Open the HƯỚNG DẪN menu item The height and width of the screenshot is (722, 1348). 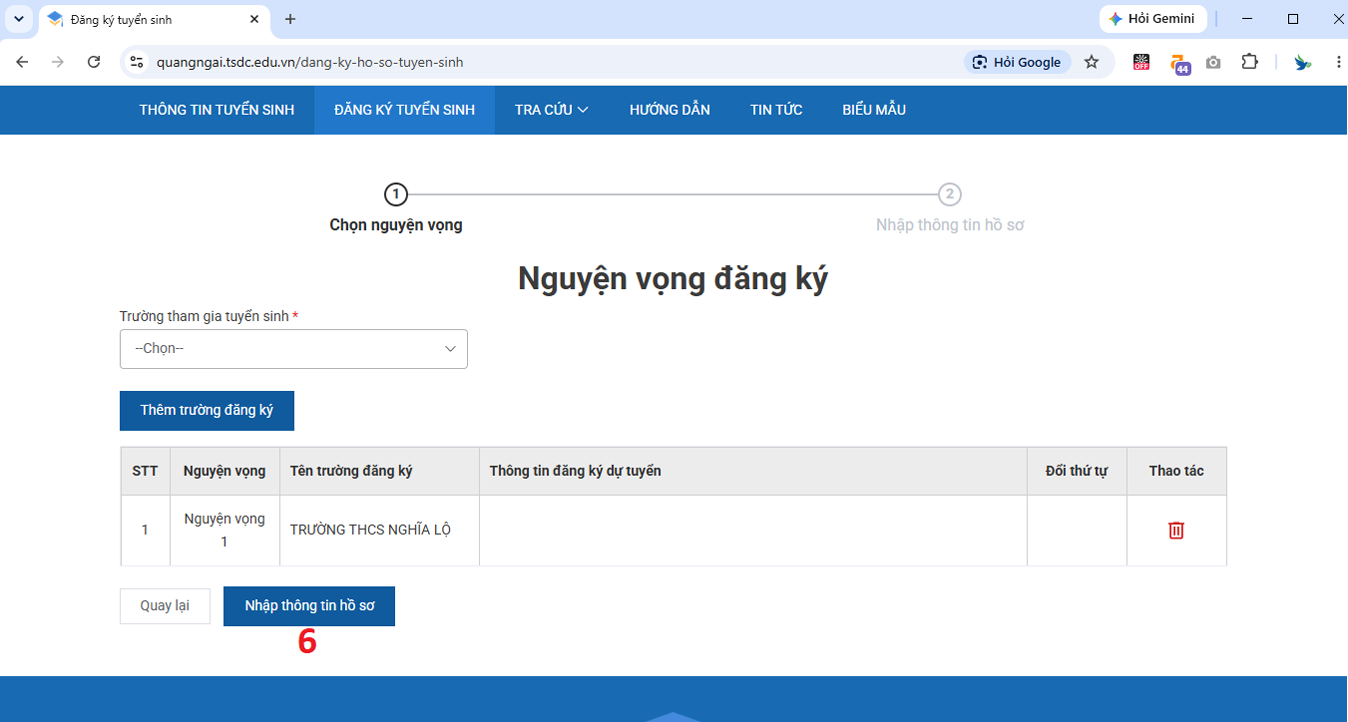[670, 110]
